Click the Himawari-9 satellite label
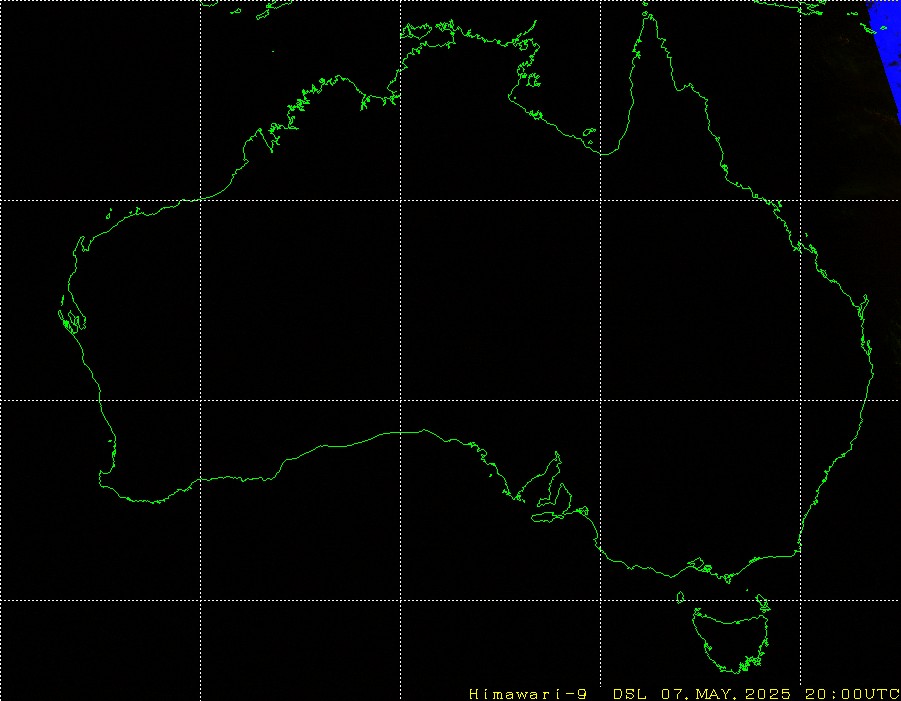This screenshot has height=701, width=901. tap(528, 694)
